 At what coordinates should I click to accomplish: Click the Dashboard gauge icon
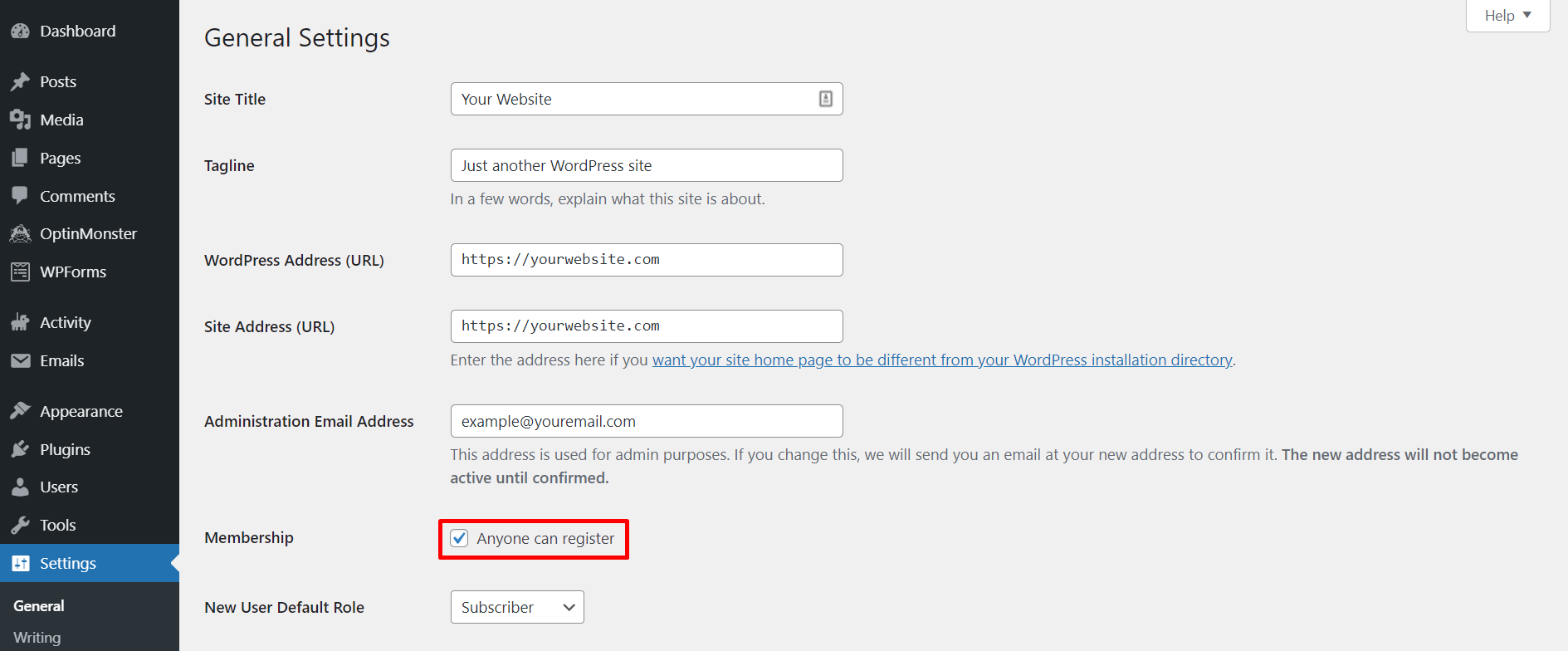click(x=20, y=32)
